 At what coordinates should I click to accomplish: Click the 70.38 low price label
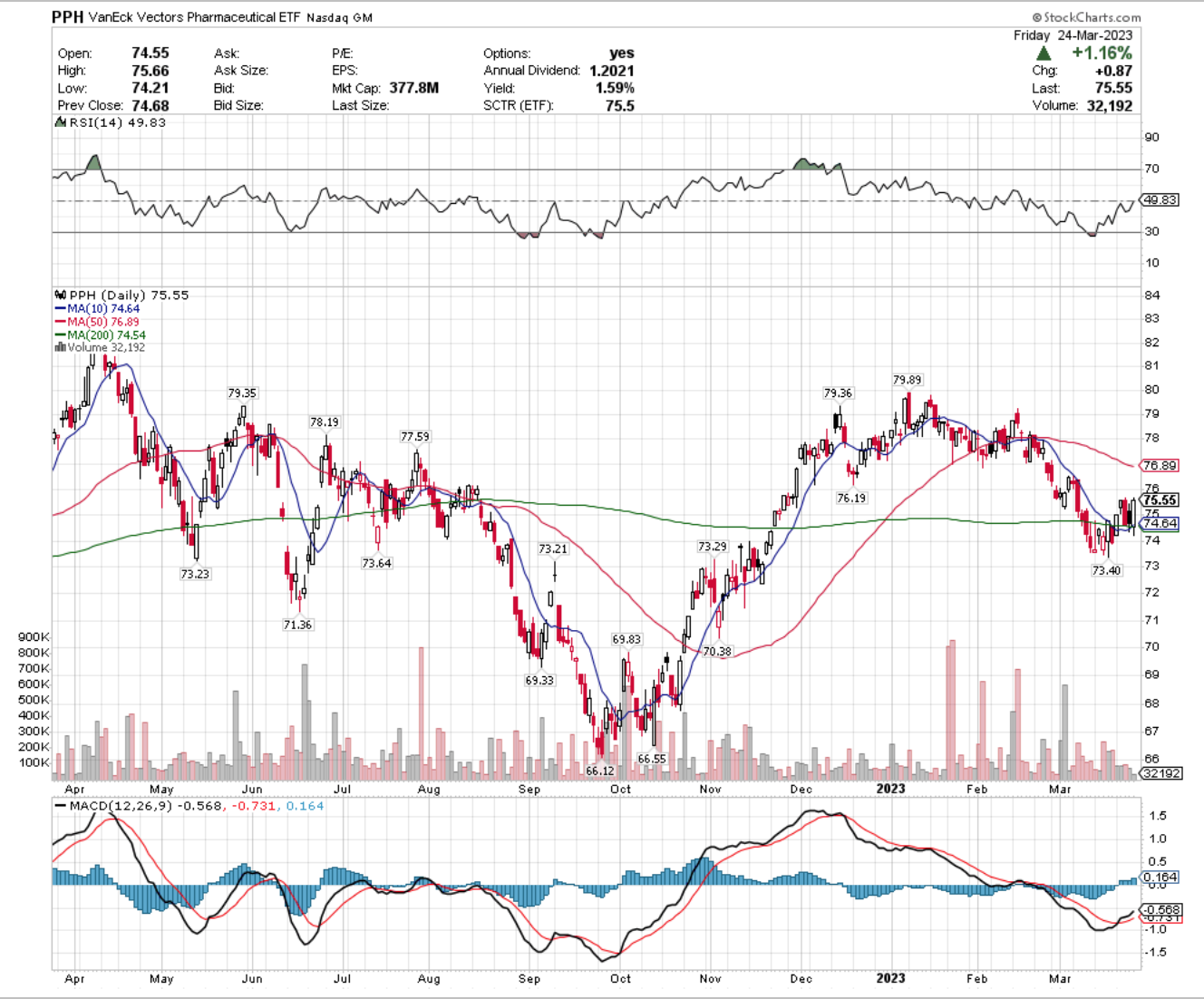point(717,652)
